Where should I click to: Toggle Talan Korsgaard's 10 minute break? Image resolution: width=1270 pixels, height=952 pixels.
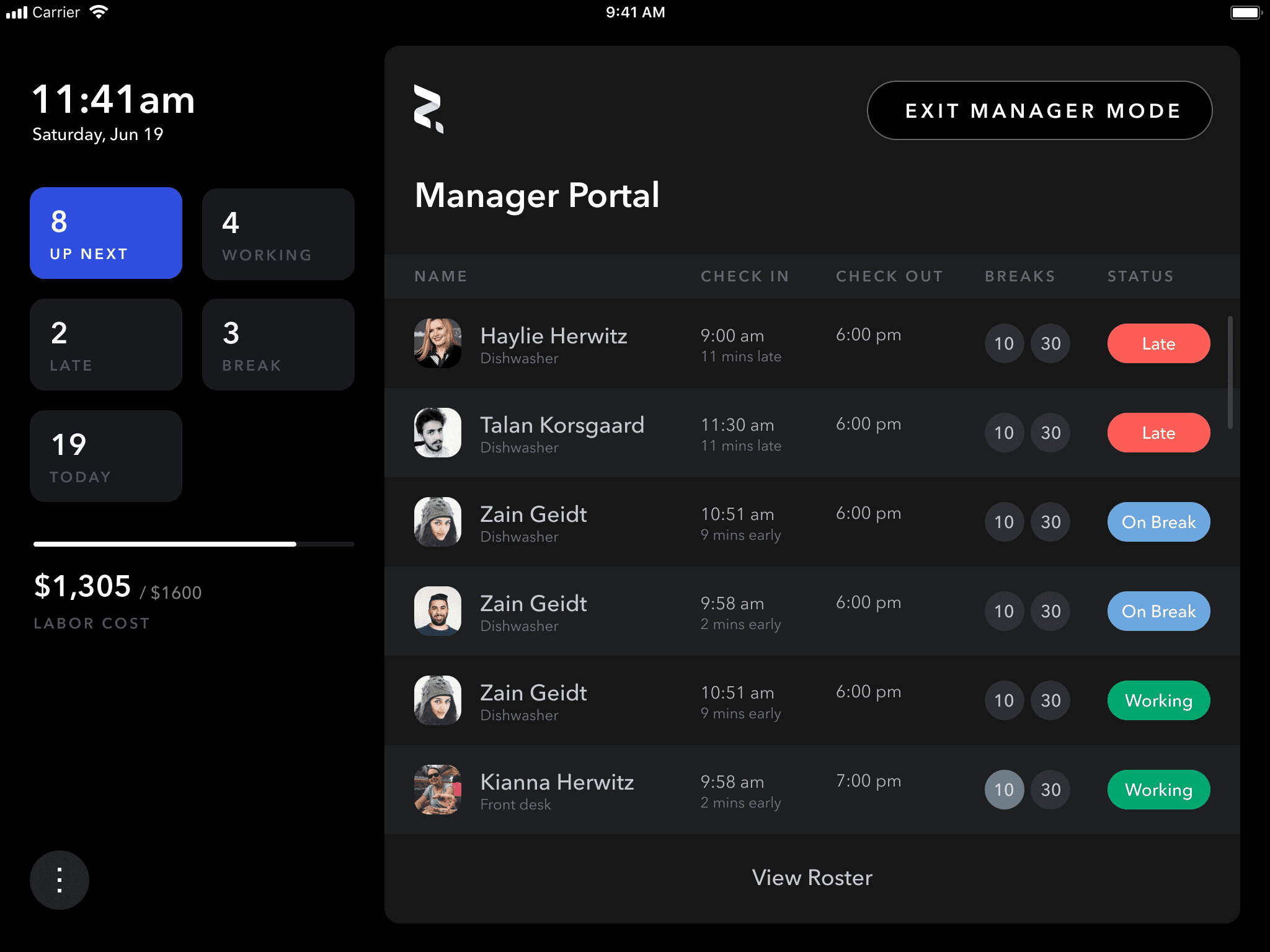coord(1004,433)
